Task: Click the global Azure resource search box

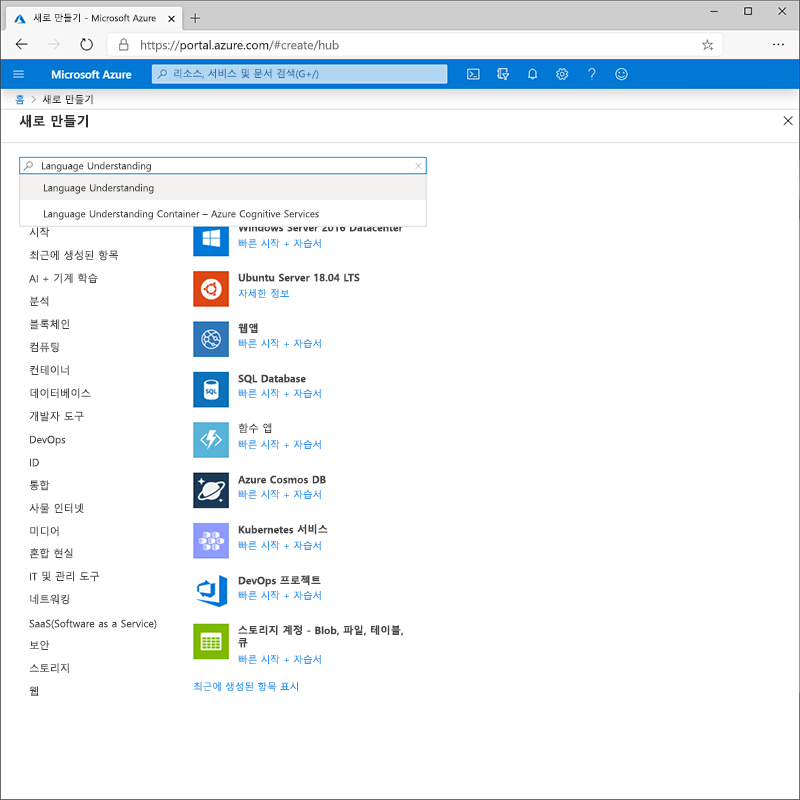Action: point(299,74)
